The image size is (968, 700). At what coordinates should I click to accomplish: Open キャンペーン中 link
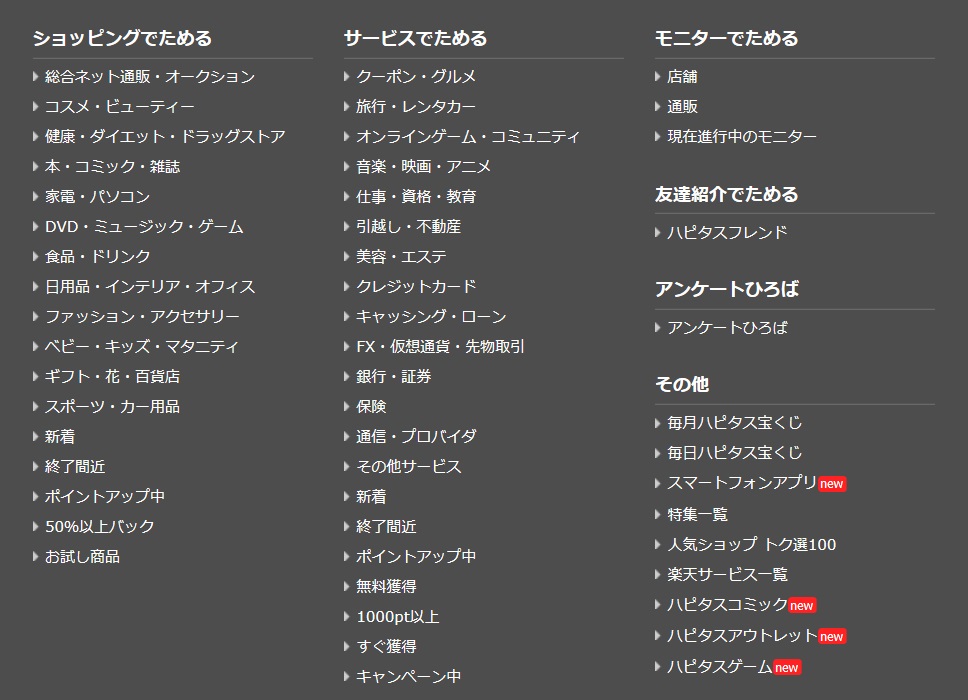(x=409, y=677)
